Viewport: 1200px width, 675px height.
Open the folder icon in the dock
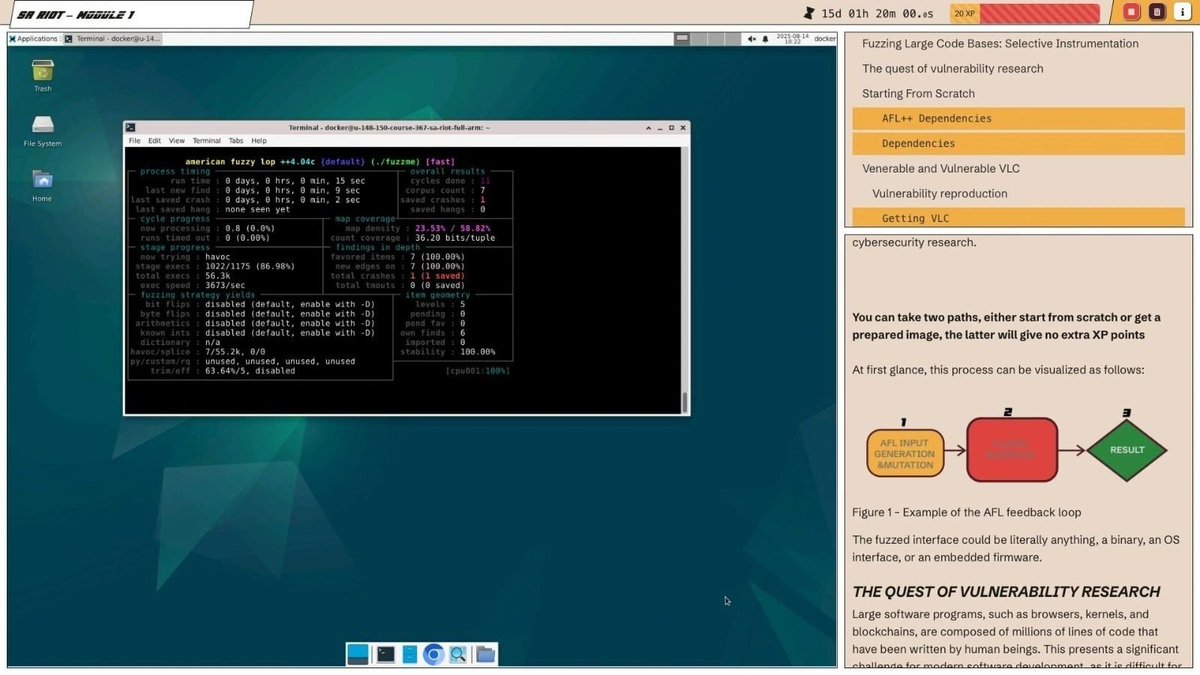485,654
